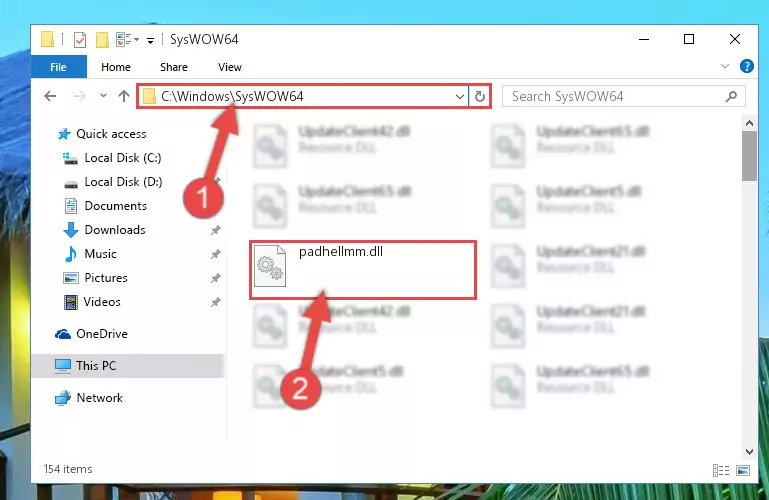769x500 pixels.
Task: Click the pin icon next to Videos
Action: coord(215,302)
